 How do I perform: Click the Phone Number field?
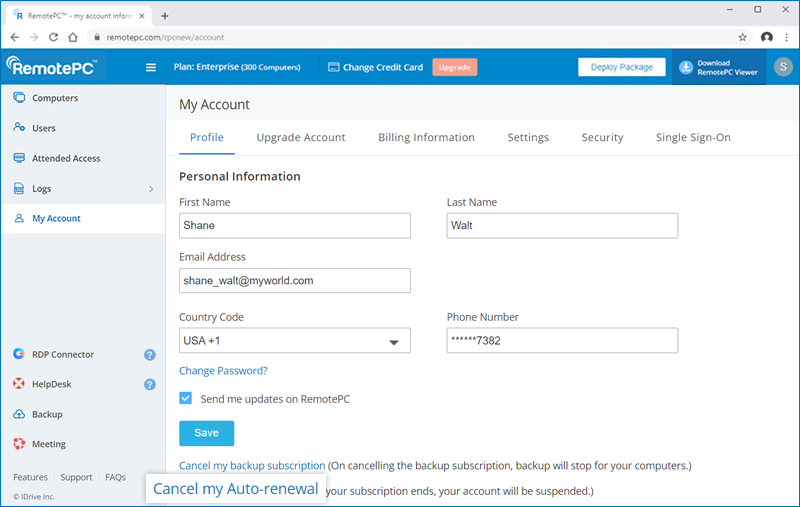pos(562,341)
